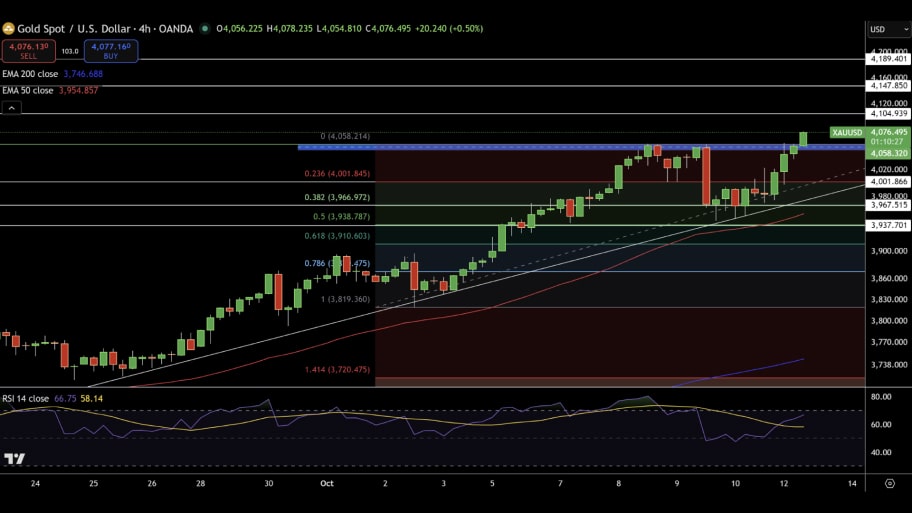
Task: Click the BUY price button
Action: pos(110,50)
